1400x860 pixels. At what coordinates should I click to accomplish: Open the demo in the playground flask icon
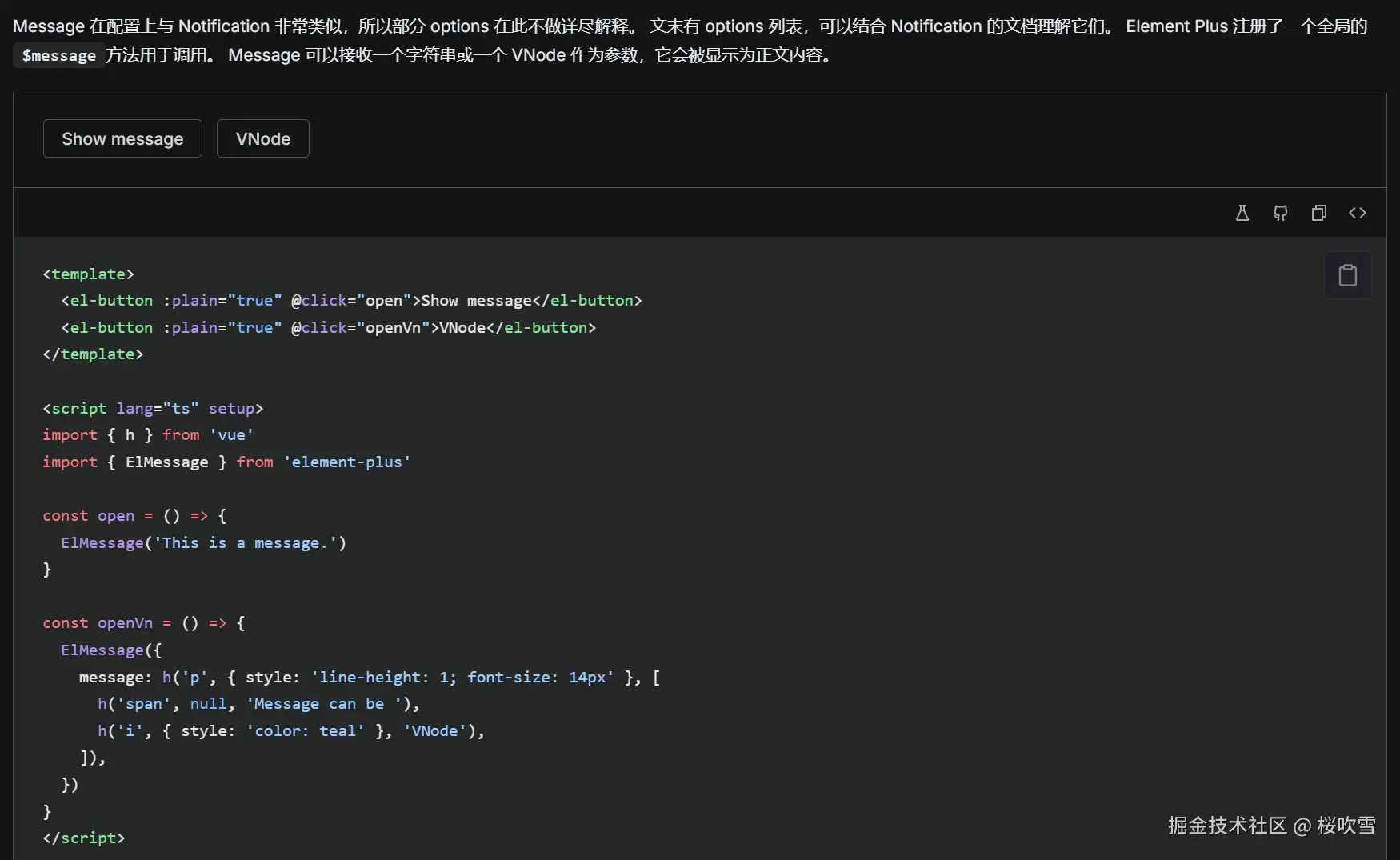click(1242, 213)
